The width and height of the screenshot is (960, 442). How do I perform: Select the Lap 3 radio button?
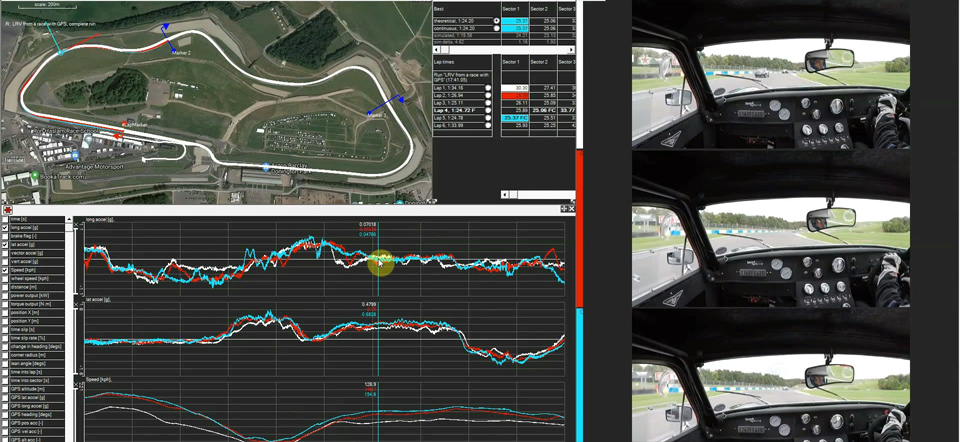tap(488, 103)
